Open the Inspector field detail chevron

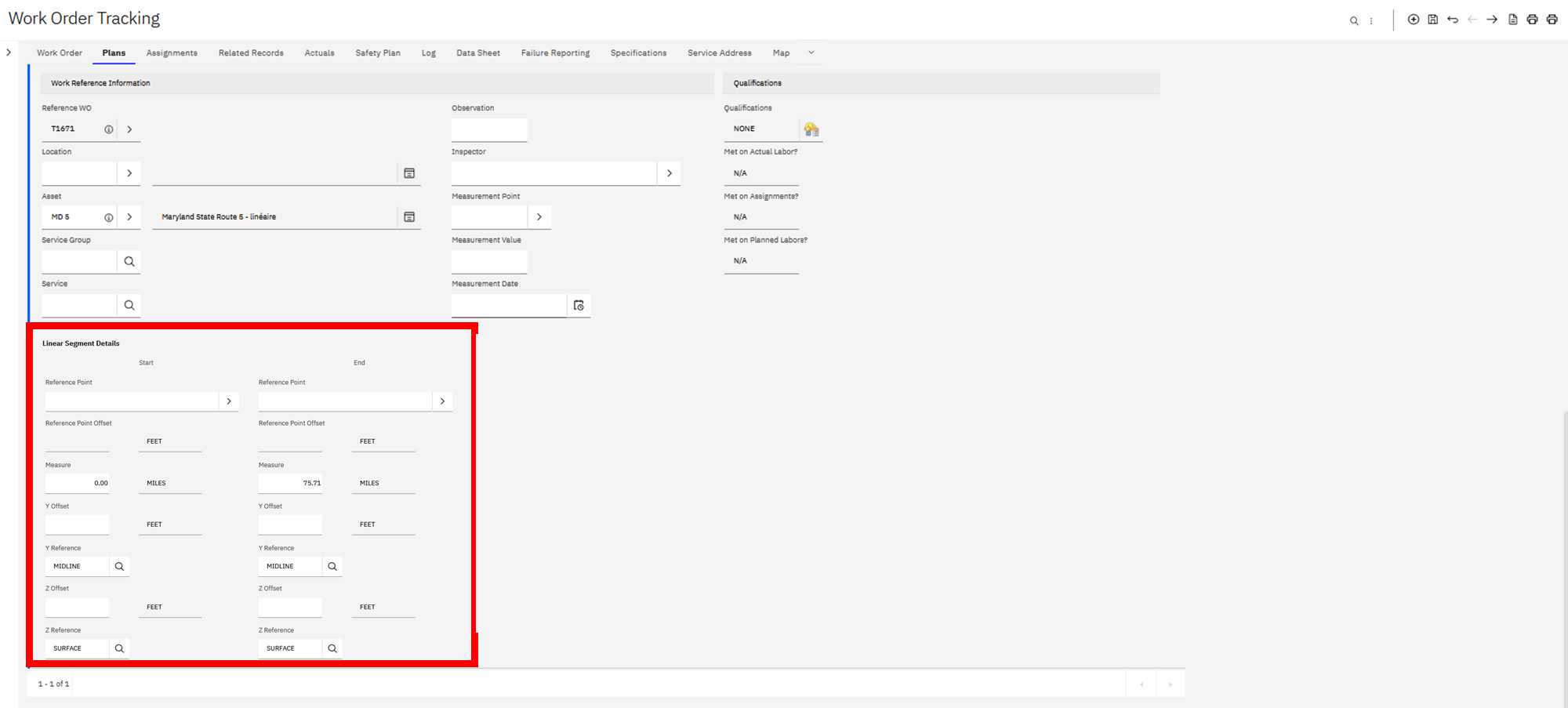click(x=669, y=173)
